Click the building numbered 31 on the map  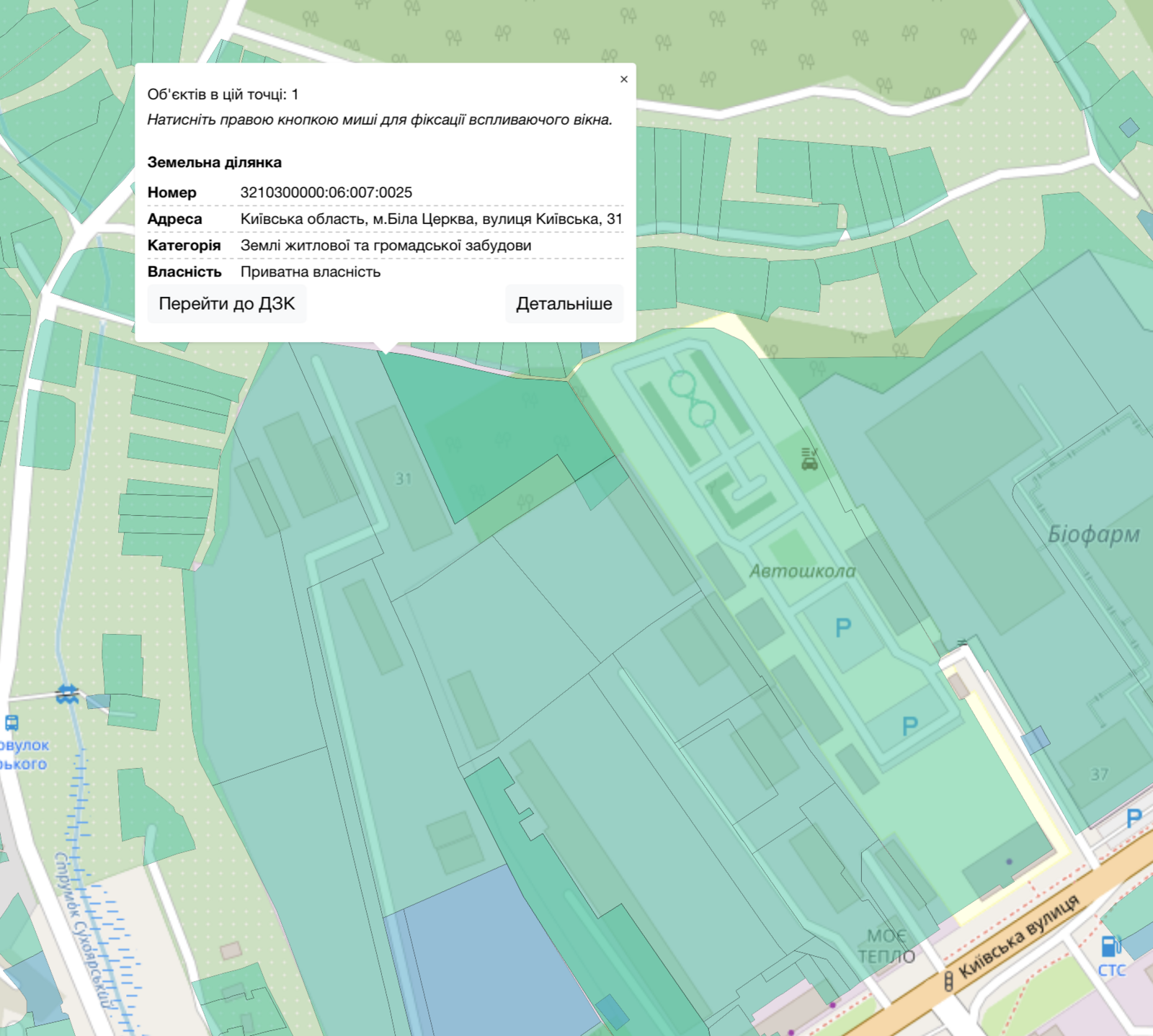tap(404, 478)
